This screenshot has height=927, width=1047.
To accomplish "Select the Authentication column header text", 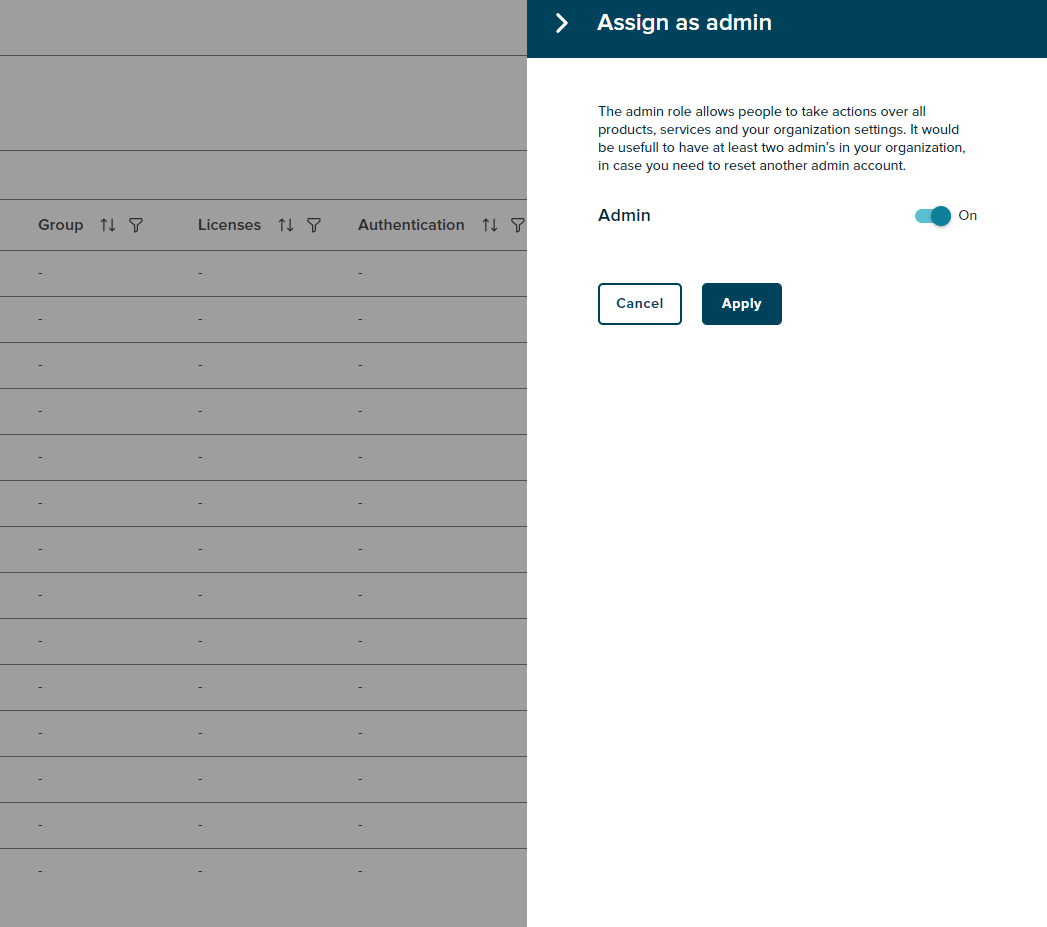I will [411, 225].
